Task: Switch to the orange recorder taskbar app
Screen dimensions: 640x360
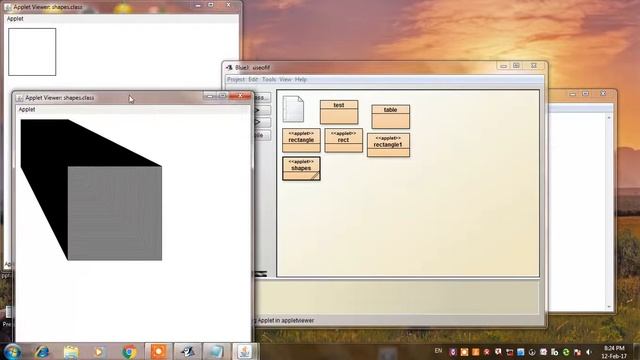Action: click(x=158, y=352)
